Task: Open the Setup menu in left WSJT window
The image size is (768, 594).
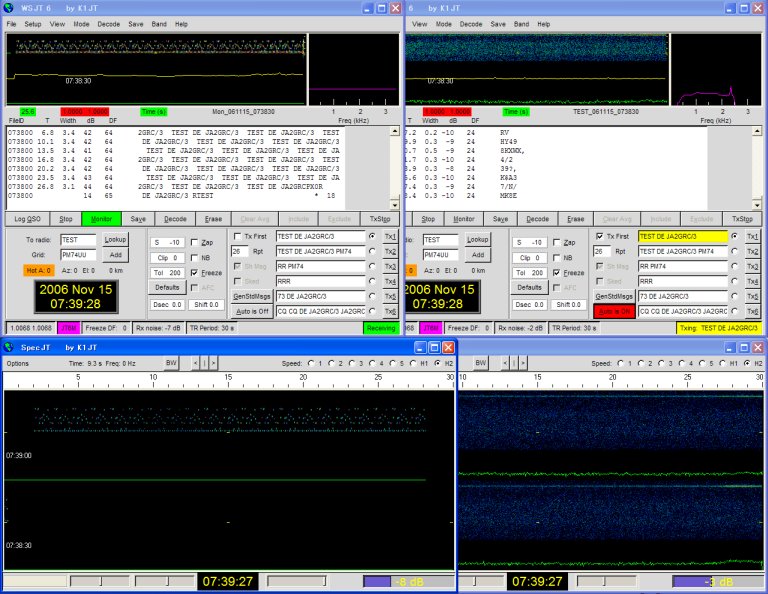Action: (x=33, y=24)
